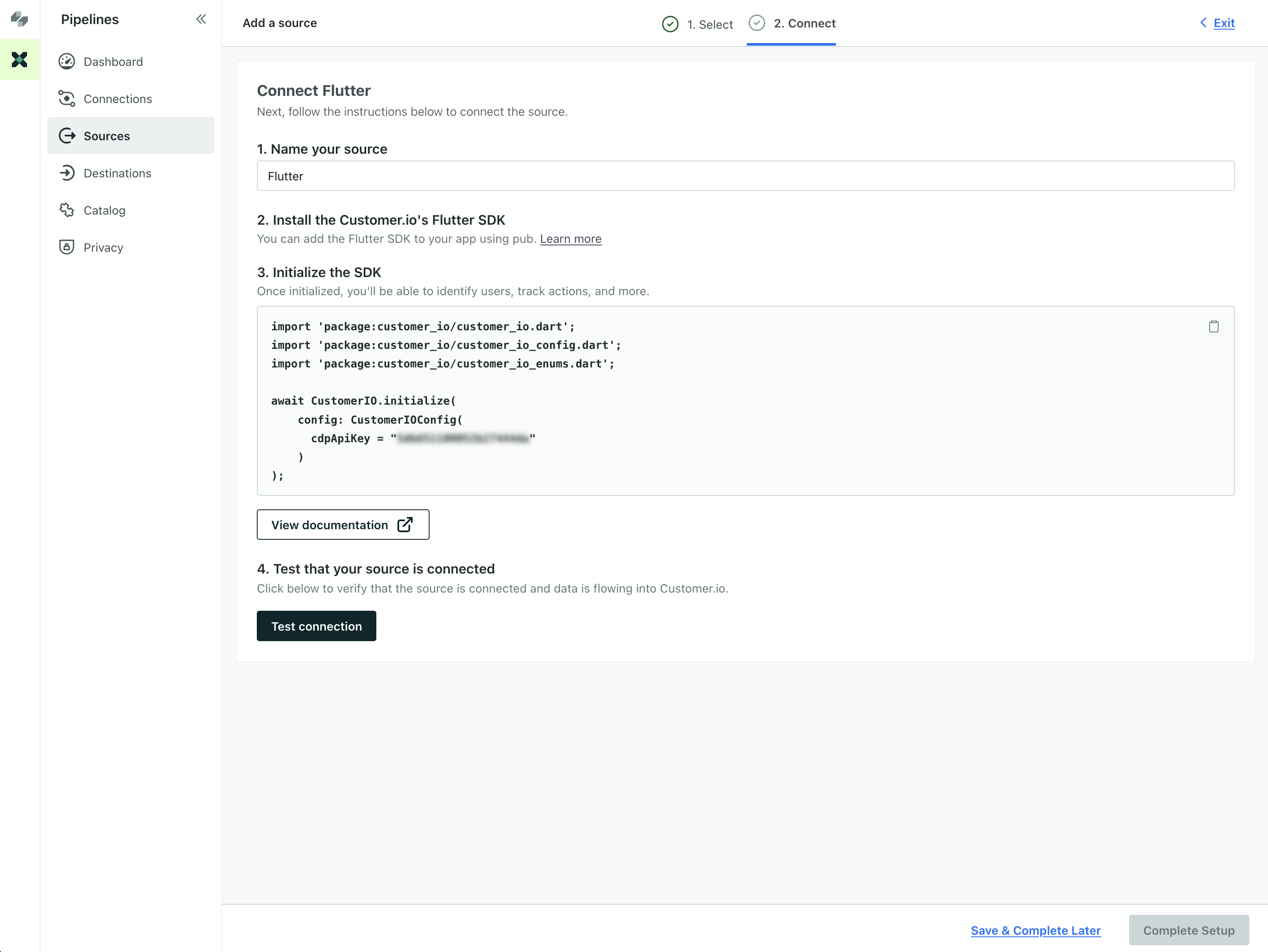Image resolution: width=1268 pixels, height=952 pixels.
Task: Collapse the Pipelines sidebar
Action: click(x=201, y=19)
